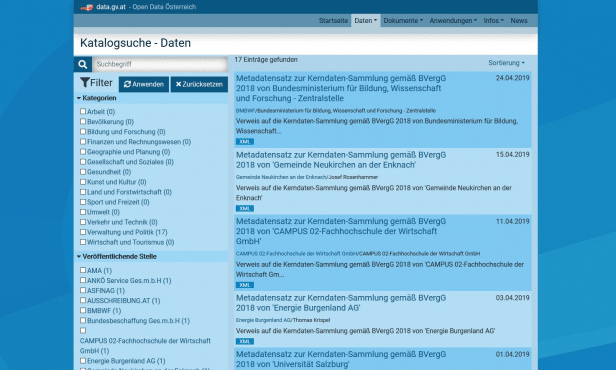Select AMA (1) publisher checkbox
The image size is (616, 370).
point(83,270)
